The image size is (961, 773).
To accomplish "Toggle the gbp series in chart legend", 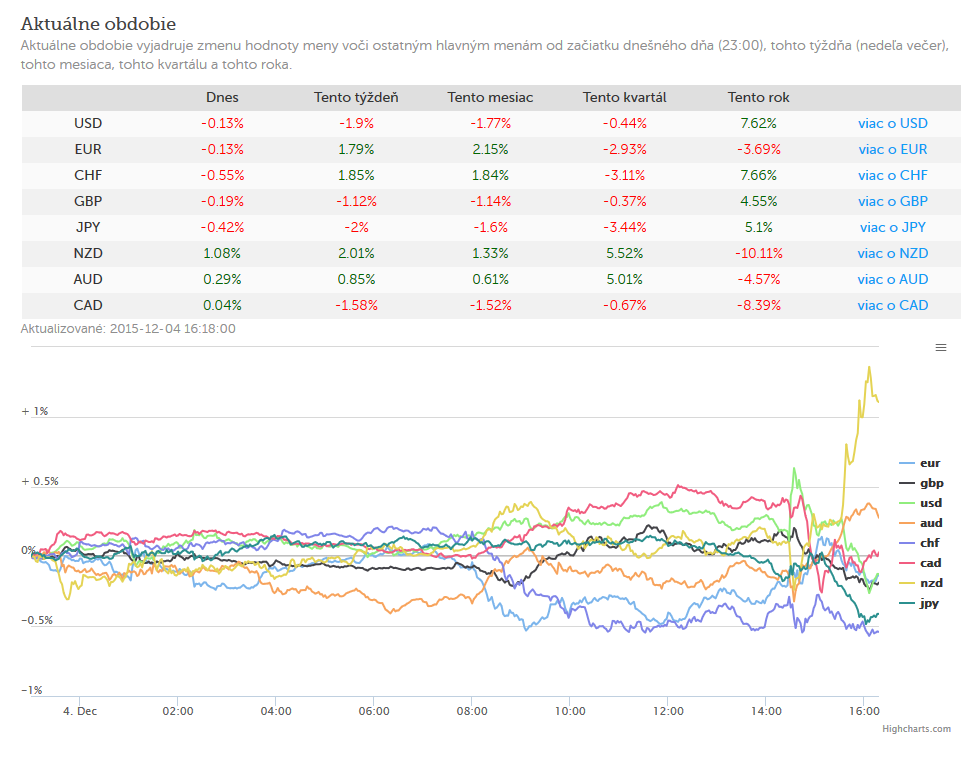I will pyautogui.click(x=921, y=483).
